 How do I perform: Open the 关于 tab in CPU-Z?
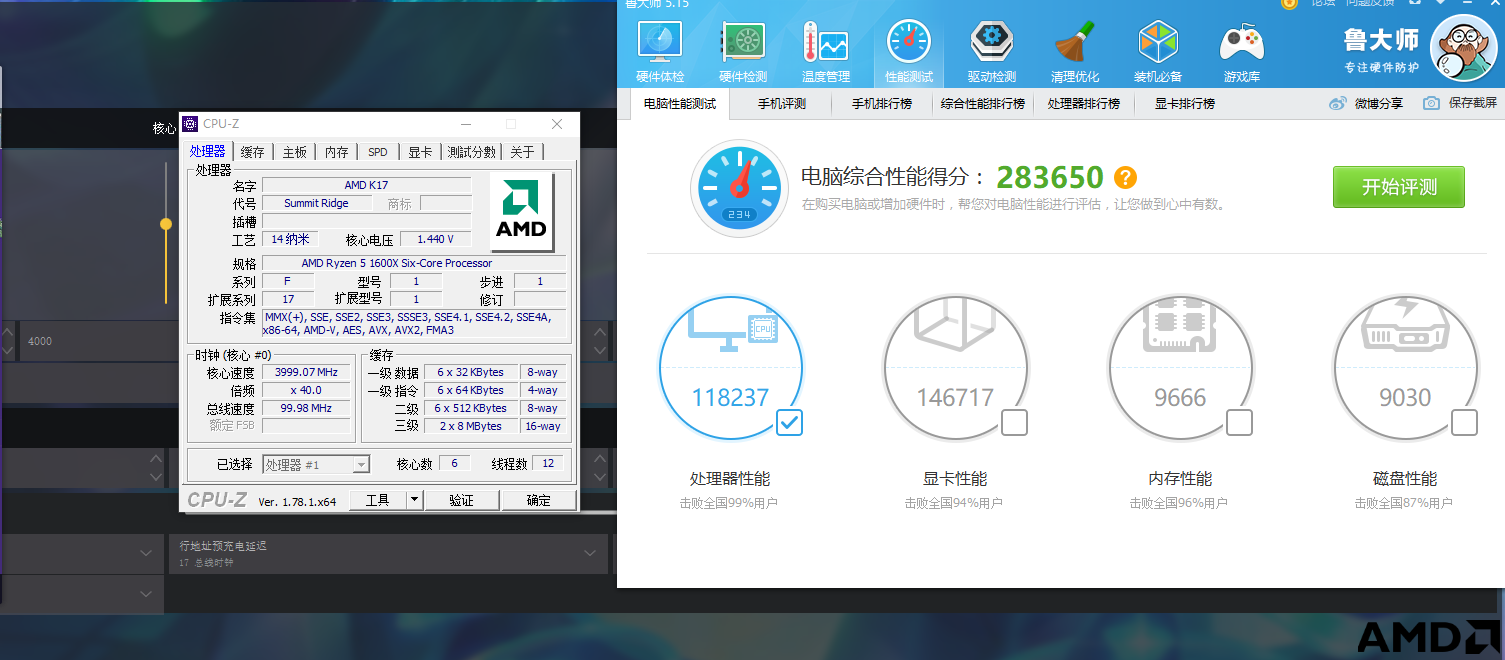[x=523, y=152]
